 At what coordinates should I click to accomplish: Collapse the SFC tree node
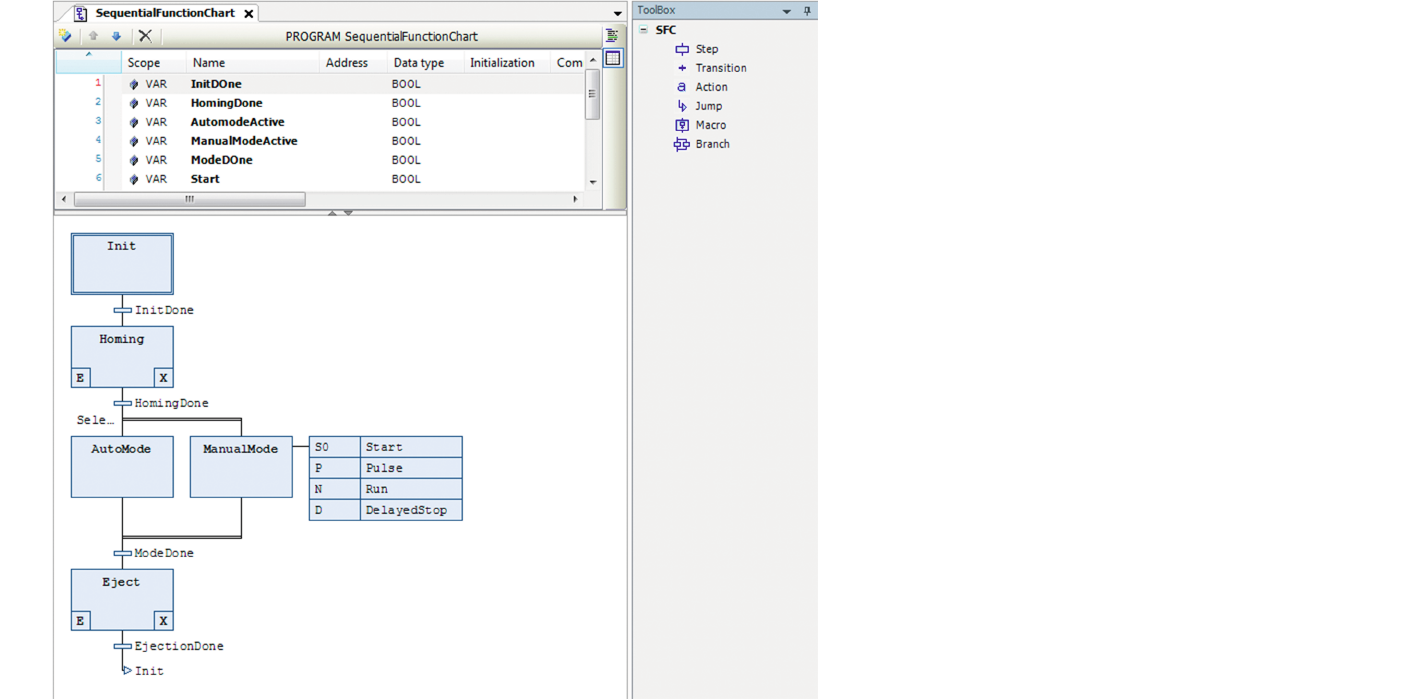click(x=644, y=30)
